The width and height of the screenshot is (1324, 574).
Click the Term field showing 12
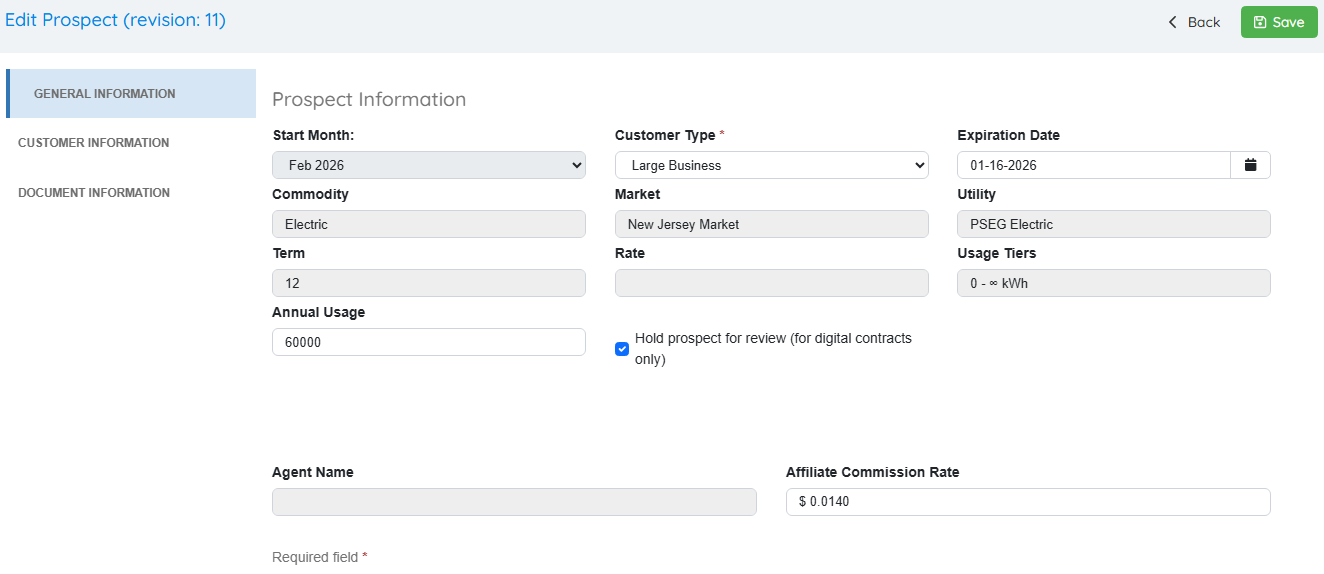click(x=429, y=283)
